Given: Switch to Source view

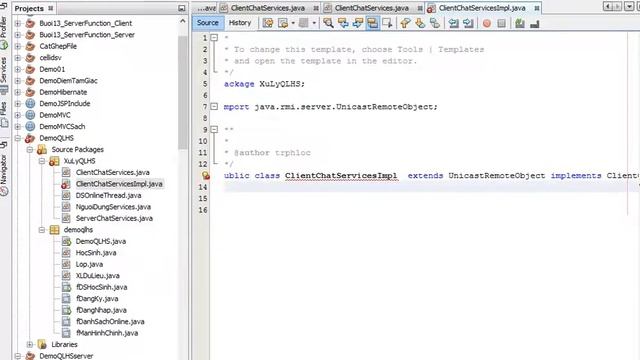Looking at the screenshot, I should (x=208, y=23).
